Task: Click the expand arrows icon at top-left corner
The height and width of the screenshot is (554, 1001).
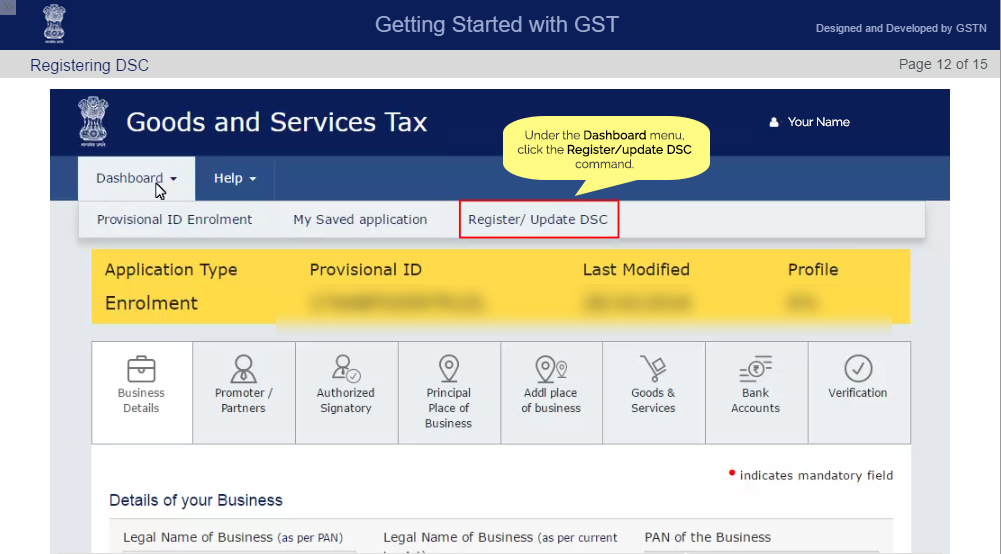Action: pos(8,7)
